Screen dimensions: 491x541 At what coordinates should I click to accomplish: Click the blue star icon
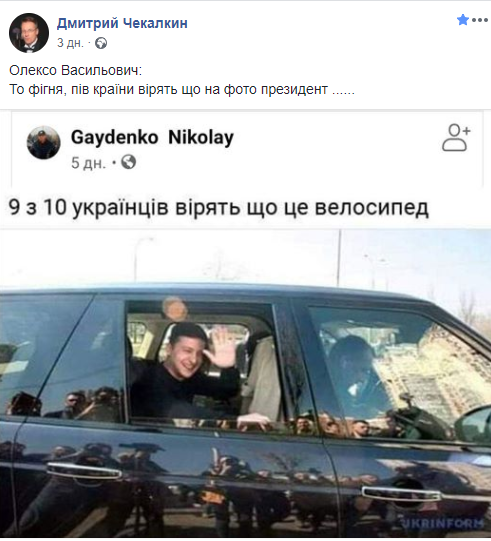pos(463,20)
